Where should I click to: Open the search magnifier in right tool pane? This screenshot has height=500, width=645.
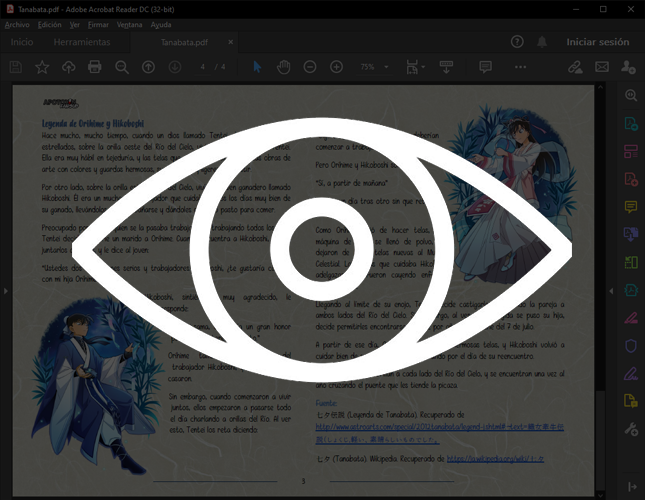tap(631, 95)
